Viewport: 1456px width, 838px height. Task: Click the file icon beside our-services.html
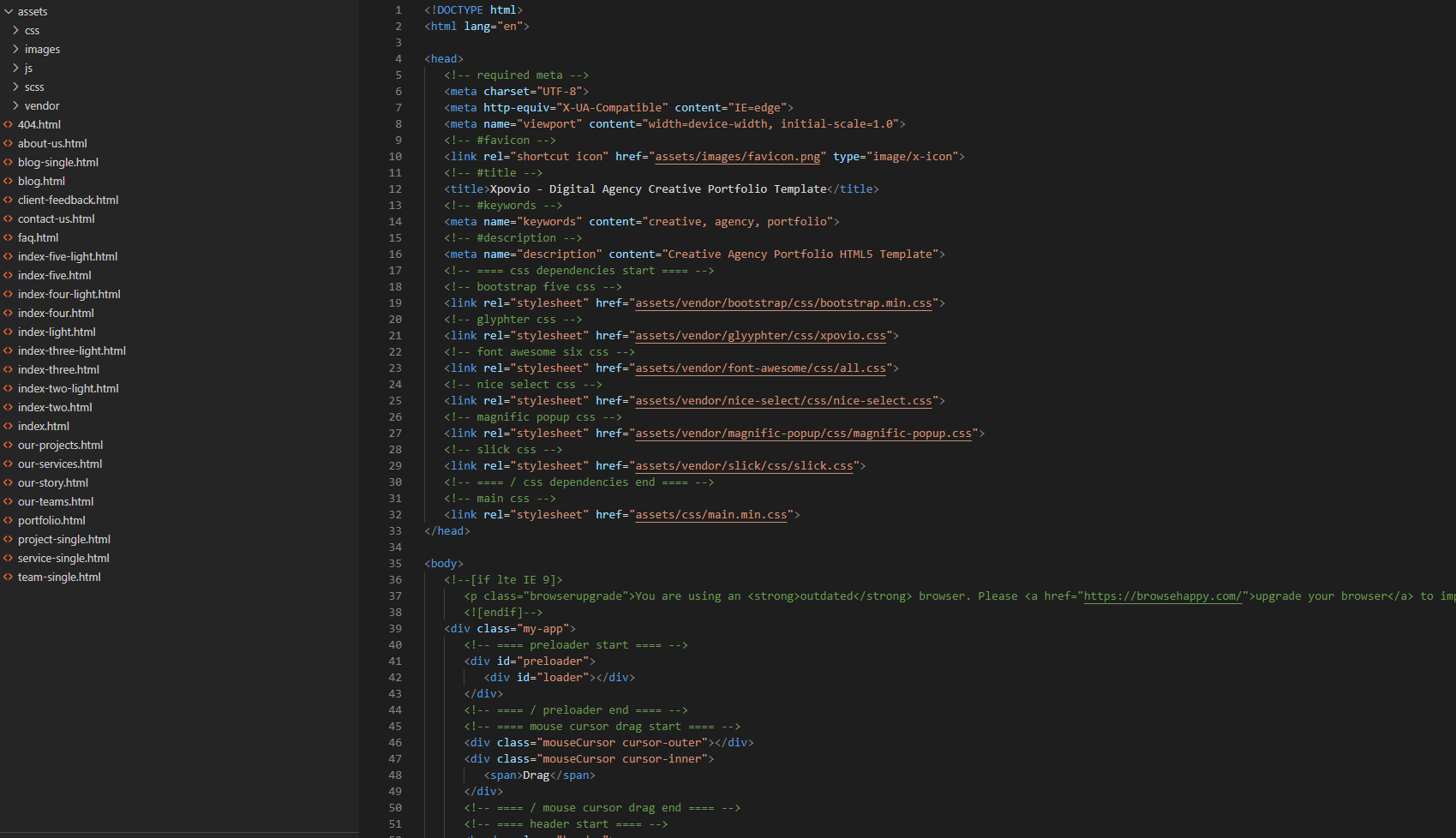[x=9, y=464]
